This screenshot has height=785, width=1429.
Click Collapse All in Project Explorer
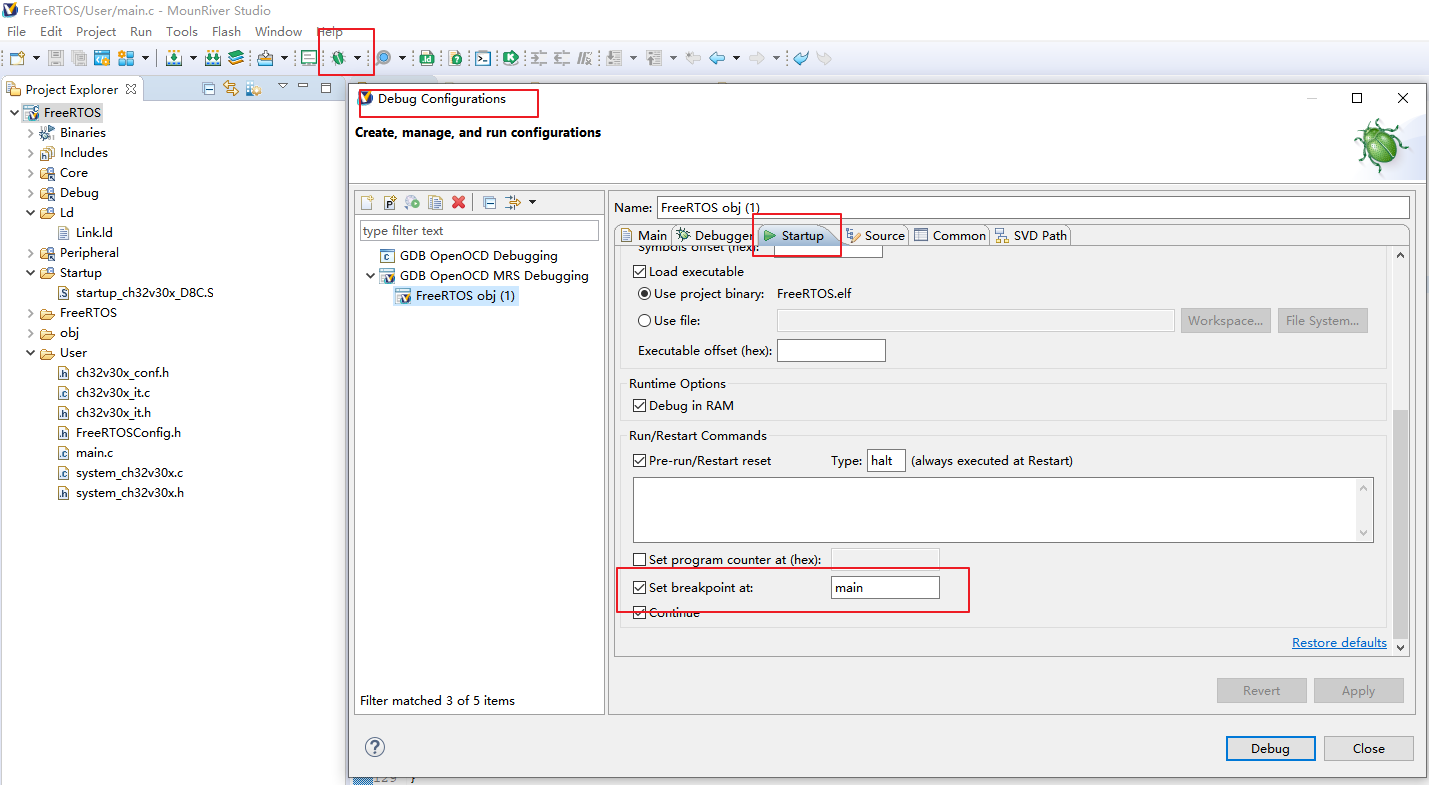209,89
